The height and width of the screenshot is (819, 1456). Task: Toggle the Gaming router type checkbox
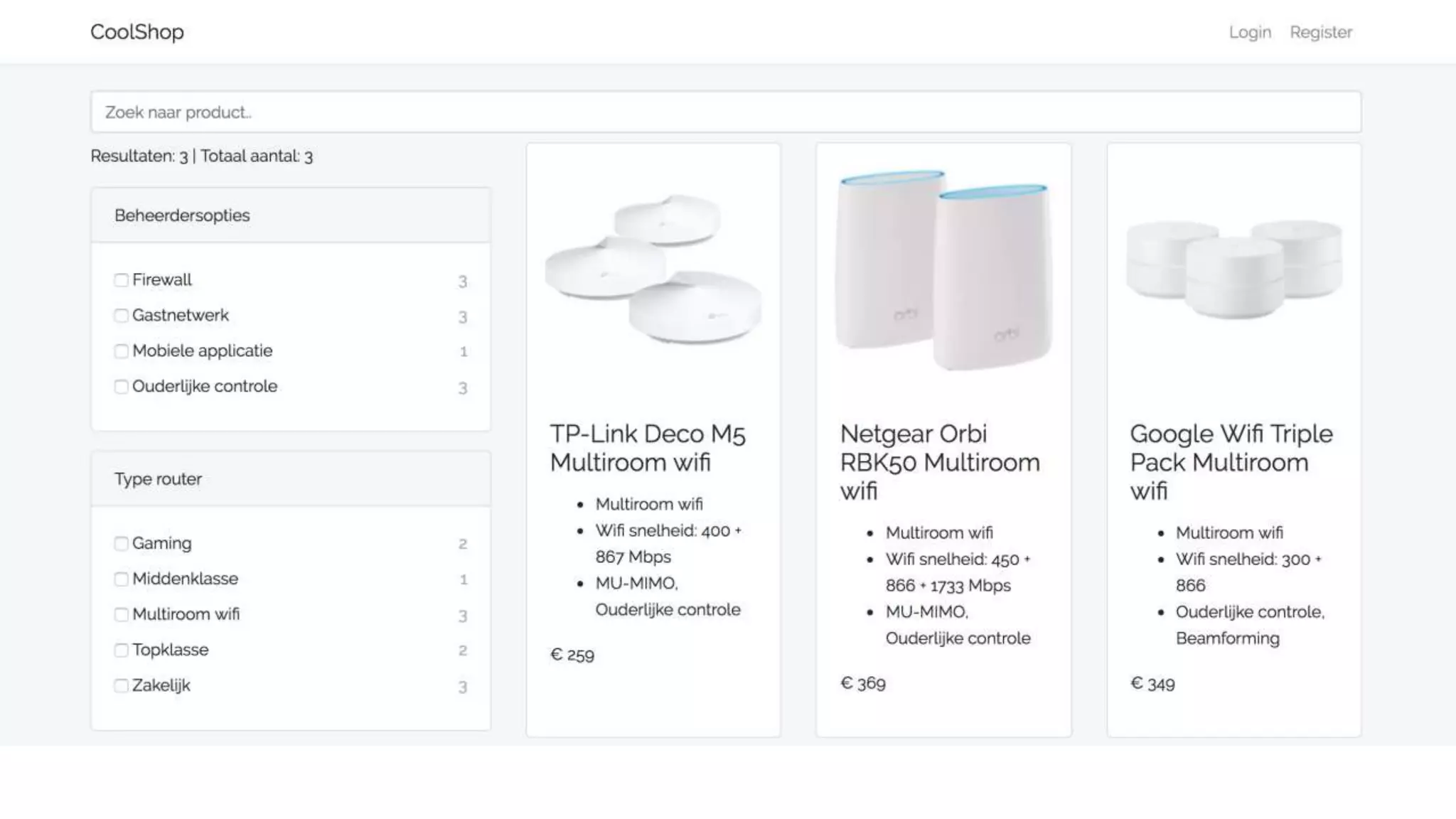pyautogui.click(x=122, y=544)
